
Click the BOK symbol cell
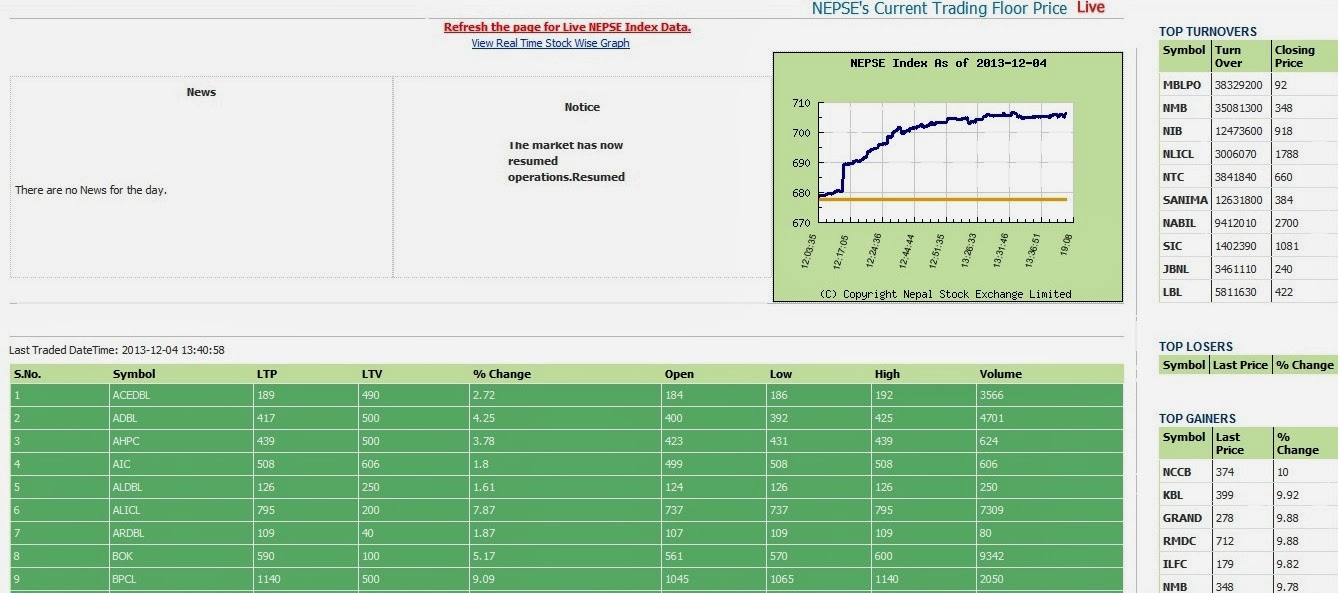point(123,556)
